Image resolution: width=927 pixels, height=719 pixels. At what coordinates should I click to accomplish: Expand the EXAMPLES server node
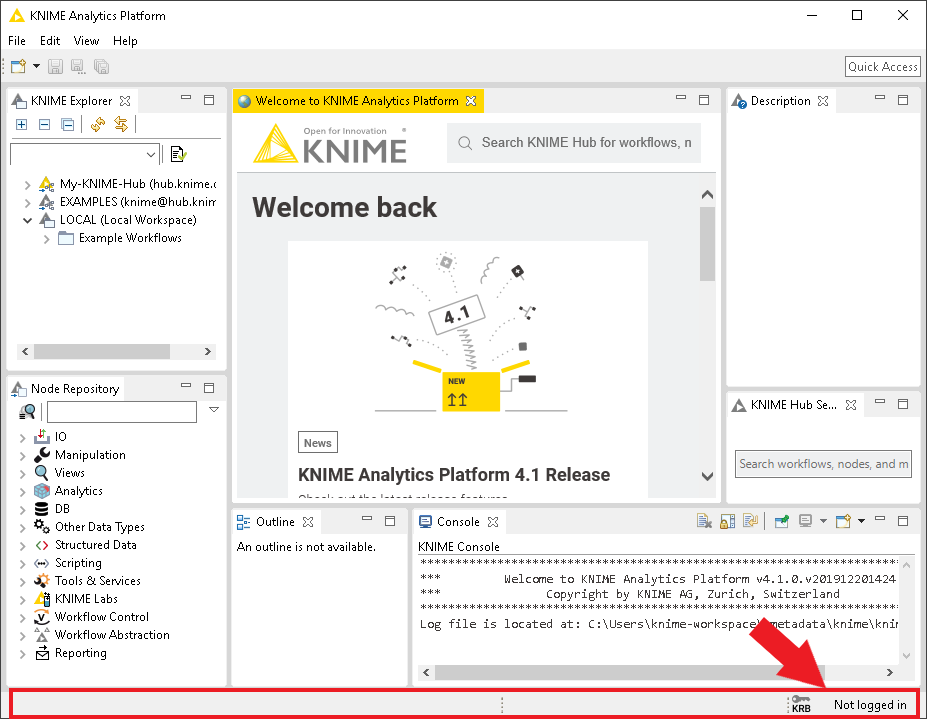[27, 202]
